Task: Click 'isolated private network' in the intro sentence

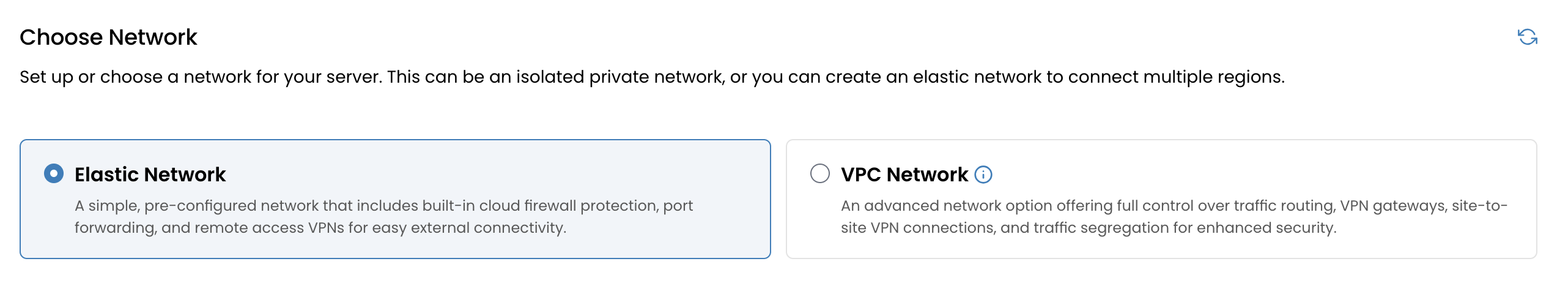Action: click(619, 77)
